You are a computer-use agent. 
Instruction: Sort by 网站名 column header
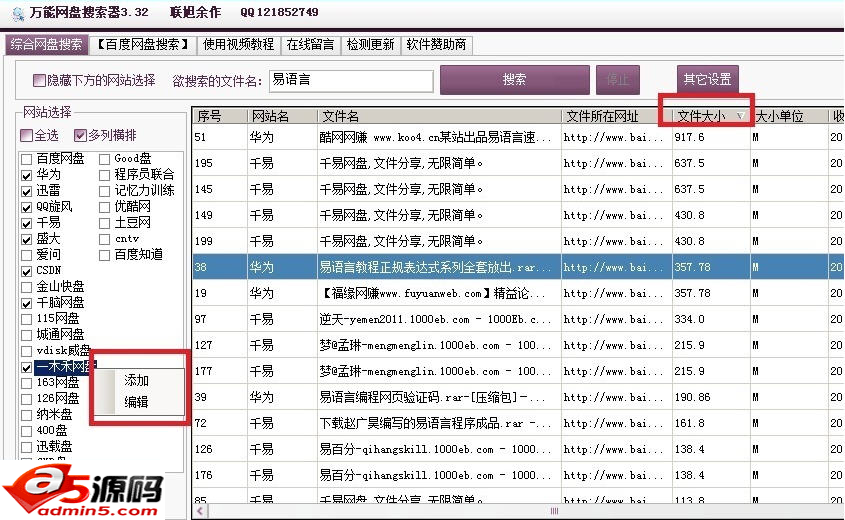[x=282, y=116]
